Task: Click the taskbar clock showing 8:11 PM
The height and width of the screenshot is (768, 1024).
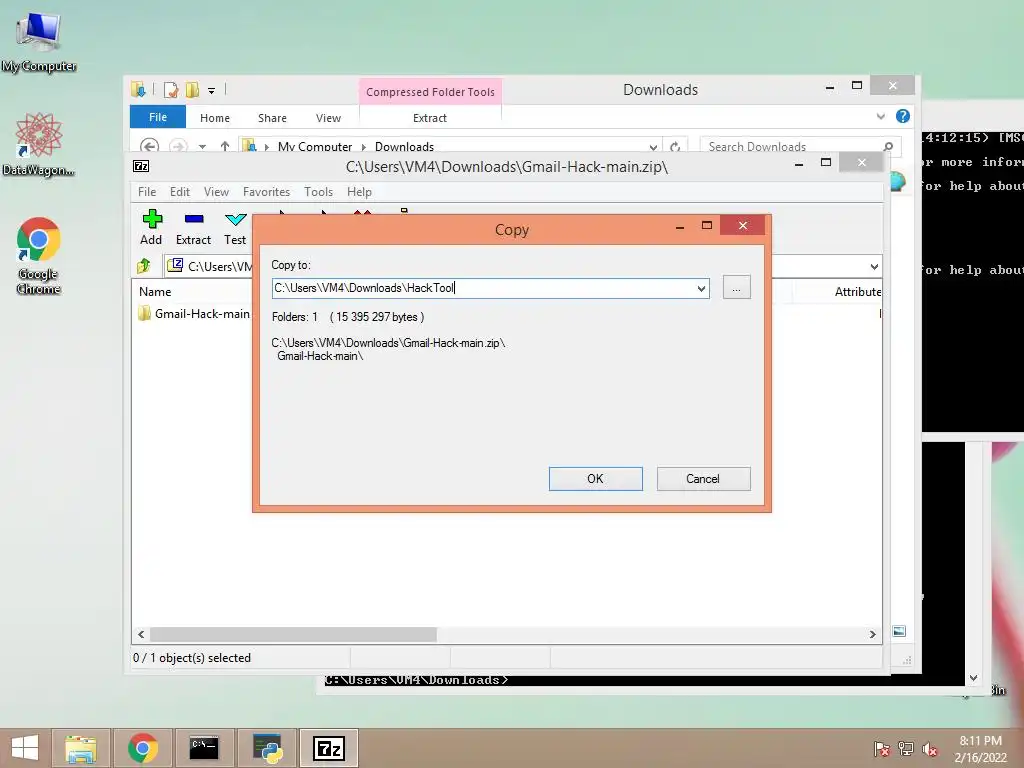Action: pos(980,749)
